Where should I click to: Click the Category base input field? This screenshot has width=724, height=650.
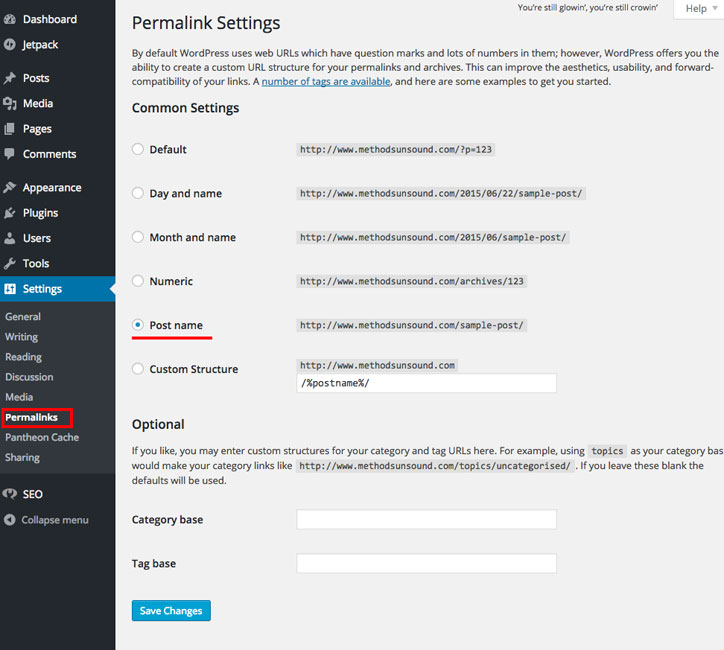click(426, 519)
